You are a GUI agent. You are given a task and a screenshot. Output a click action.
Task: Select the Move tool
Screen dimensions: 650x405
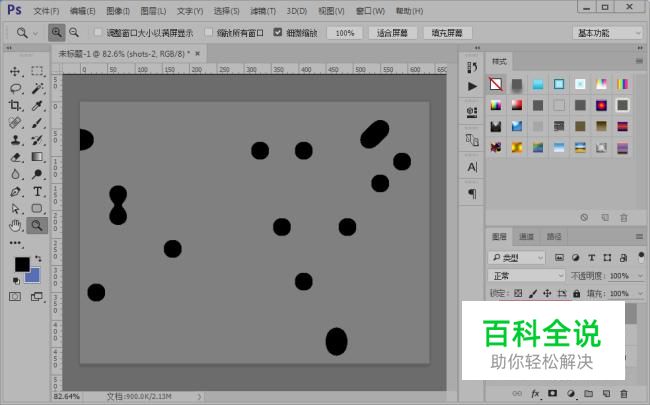[x=15, y=71]
